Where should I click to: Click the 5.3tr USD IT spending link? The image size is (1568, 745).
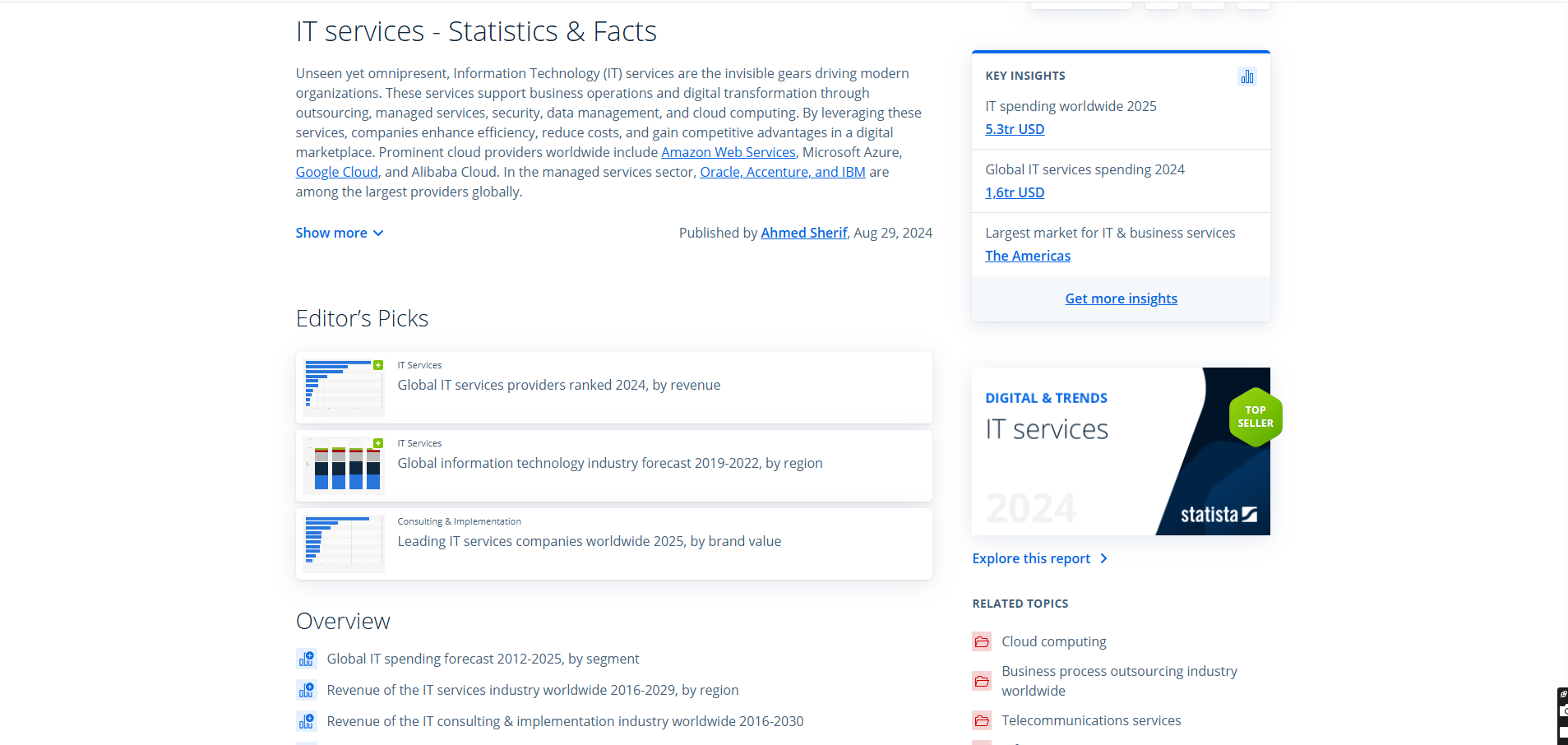(1015, 129)
